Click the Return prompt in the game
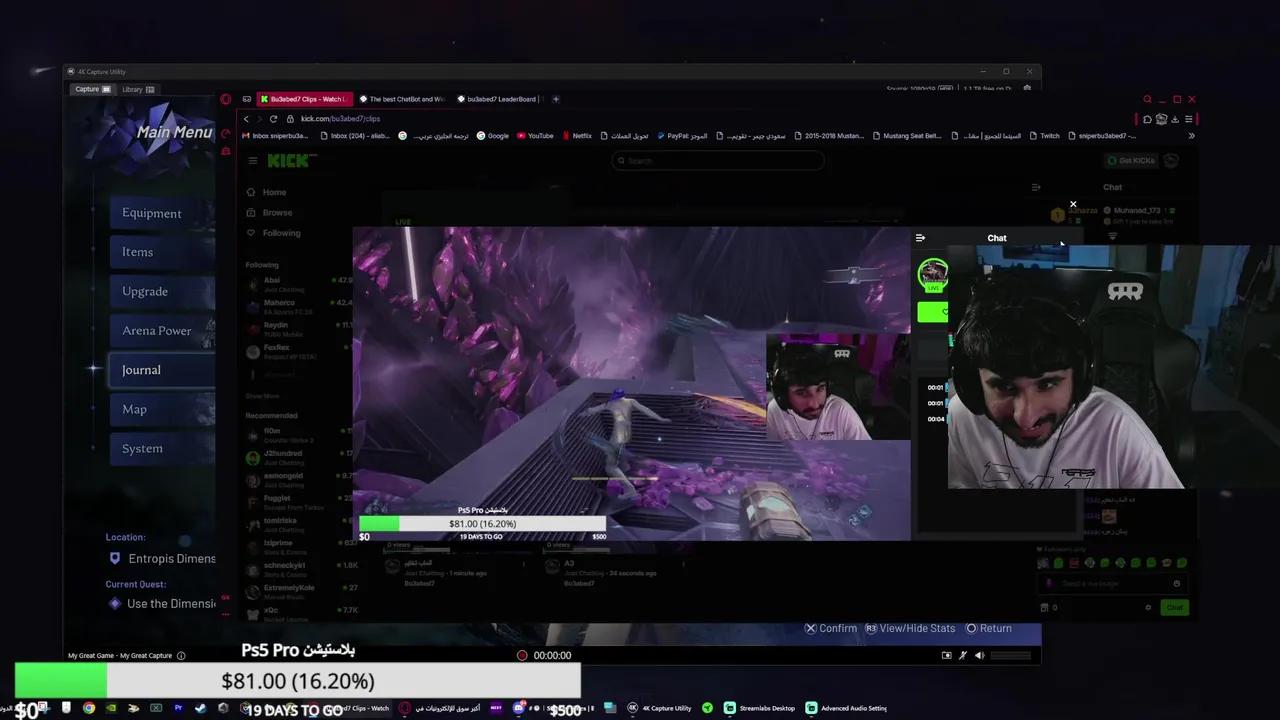The width and height of the screenshot is (1280, 720). click(988, 628)
